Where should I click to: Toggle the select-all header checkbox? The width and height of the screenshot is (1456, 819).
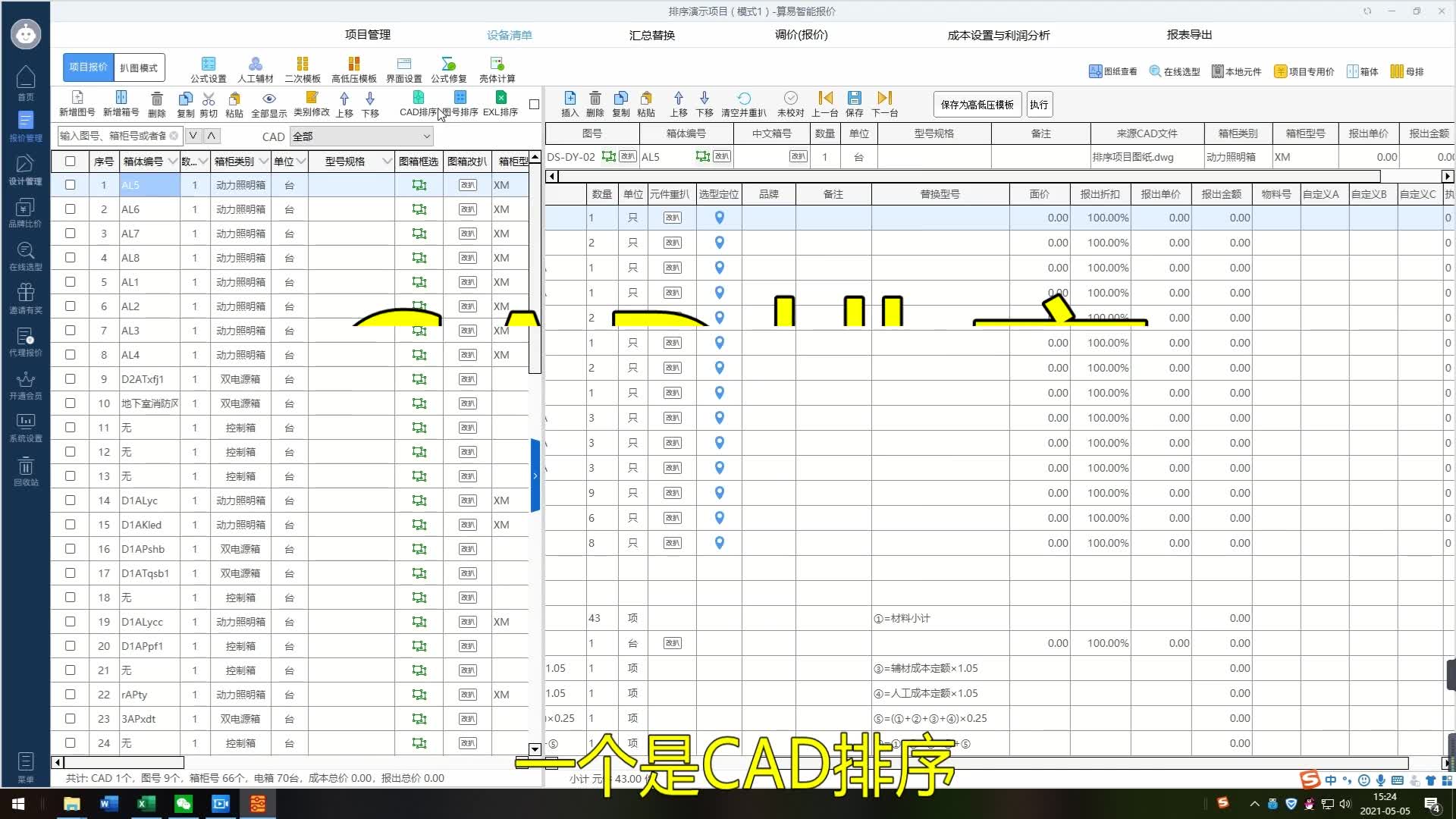click(71, 161)
